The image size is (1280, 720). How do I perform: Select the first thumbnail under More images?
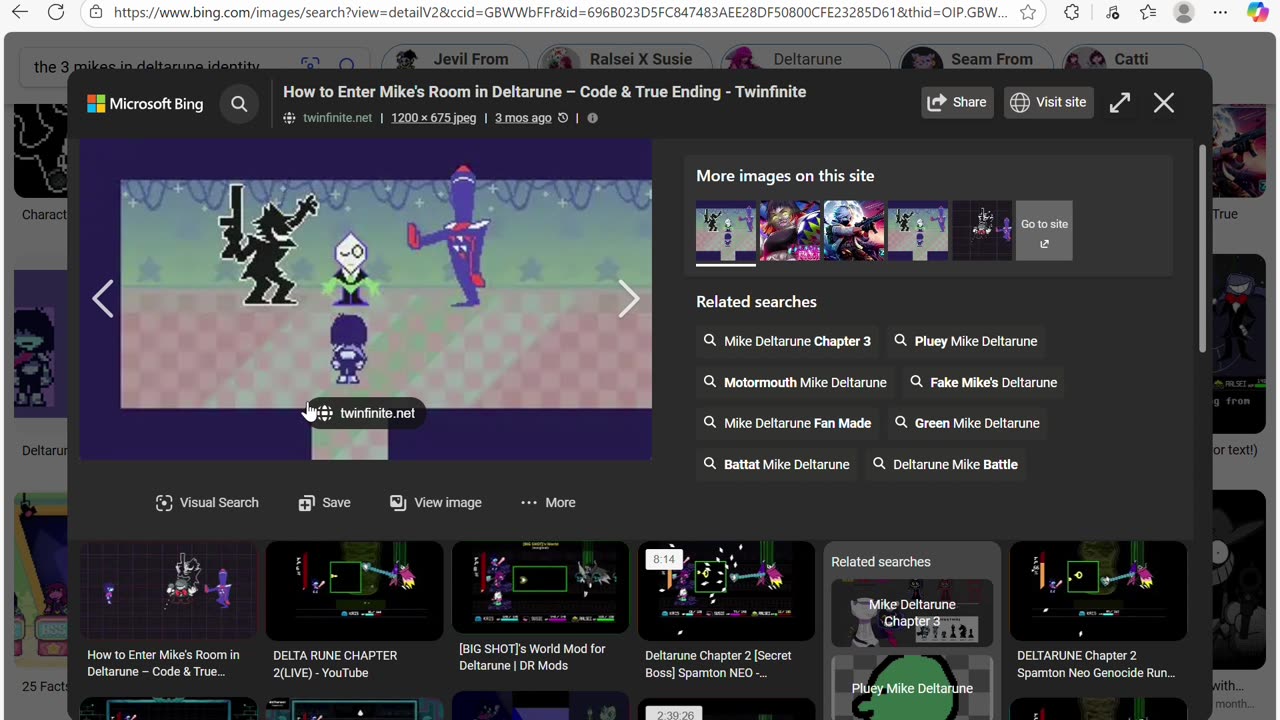click(x=726, y=231)
